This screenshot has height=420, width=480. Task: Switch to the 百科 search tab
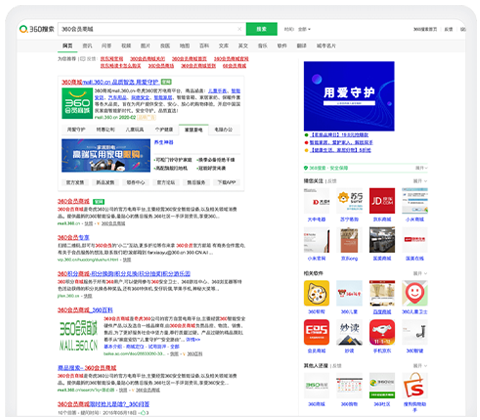[204, 46]
